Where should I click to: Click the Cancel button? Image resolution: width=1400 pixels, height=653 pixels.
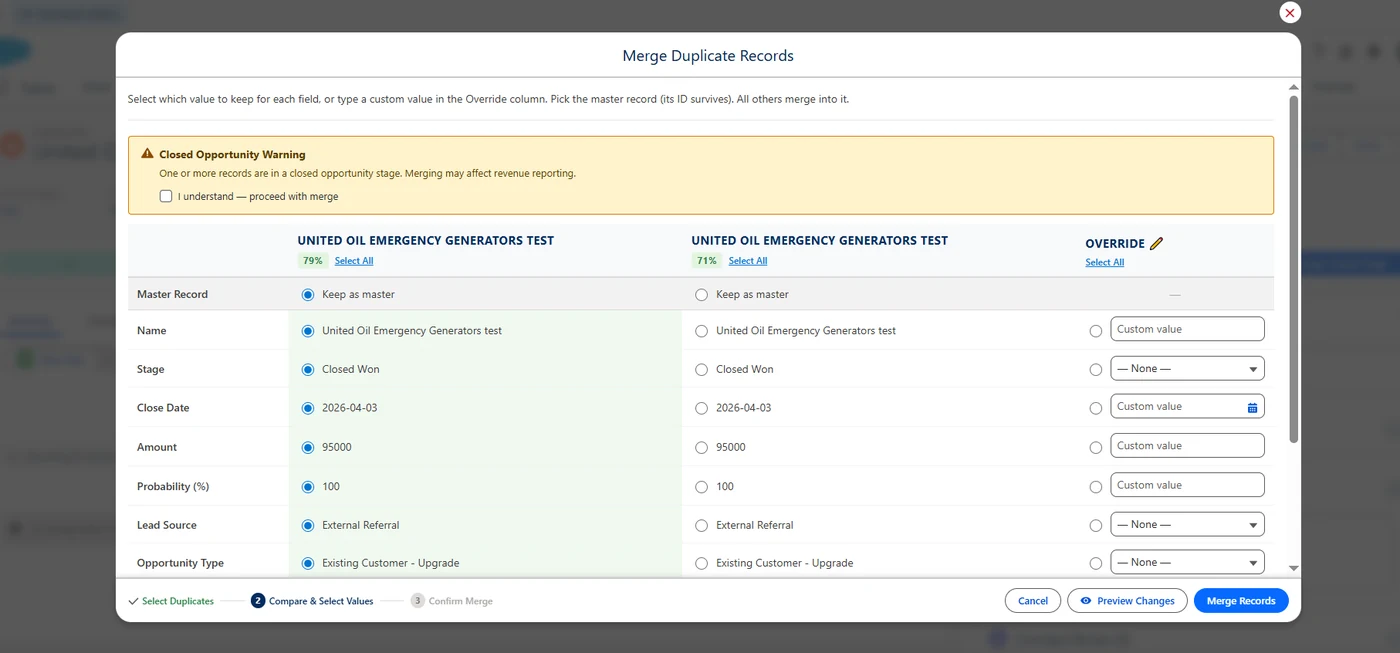tap(1033, 601)
